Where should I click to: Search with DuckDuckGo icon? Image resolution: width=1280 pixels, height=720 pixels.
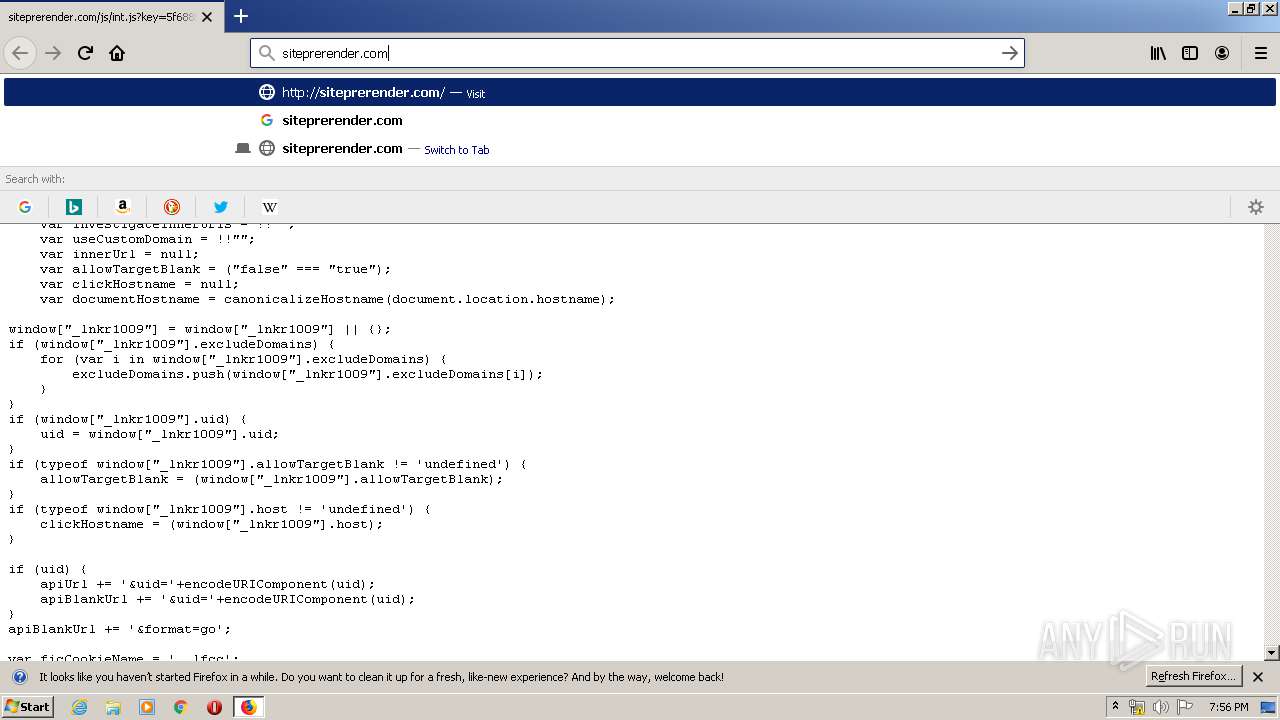point(172,207)
